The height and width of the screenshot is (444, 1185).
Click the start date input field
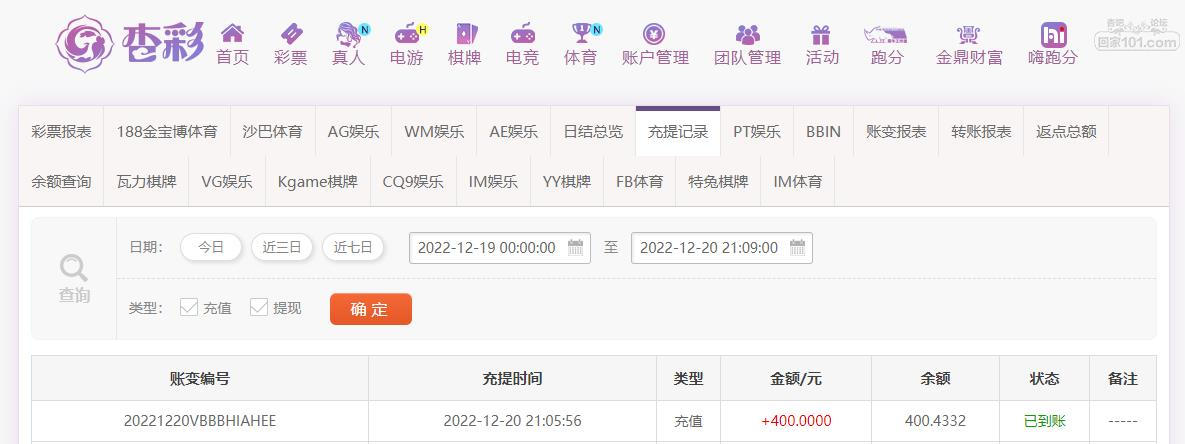point(487,248)
